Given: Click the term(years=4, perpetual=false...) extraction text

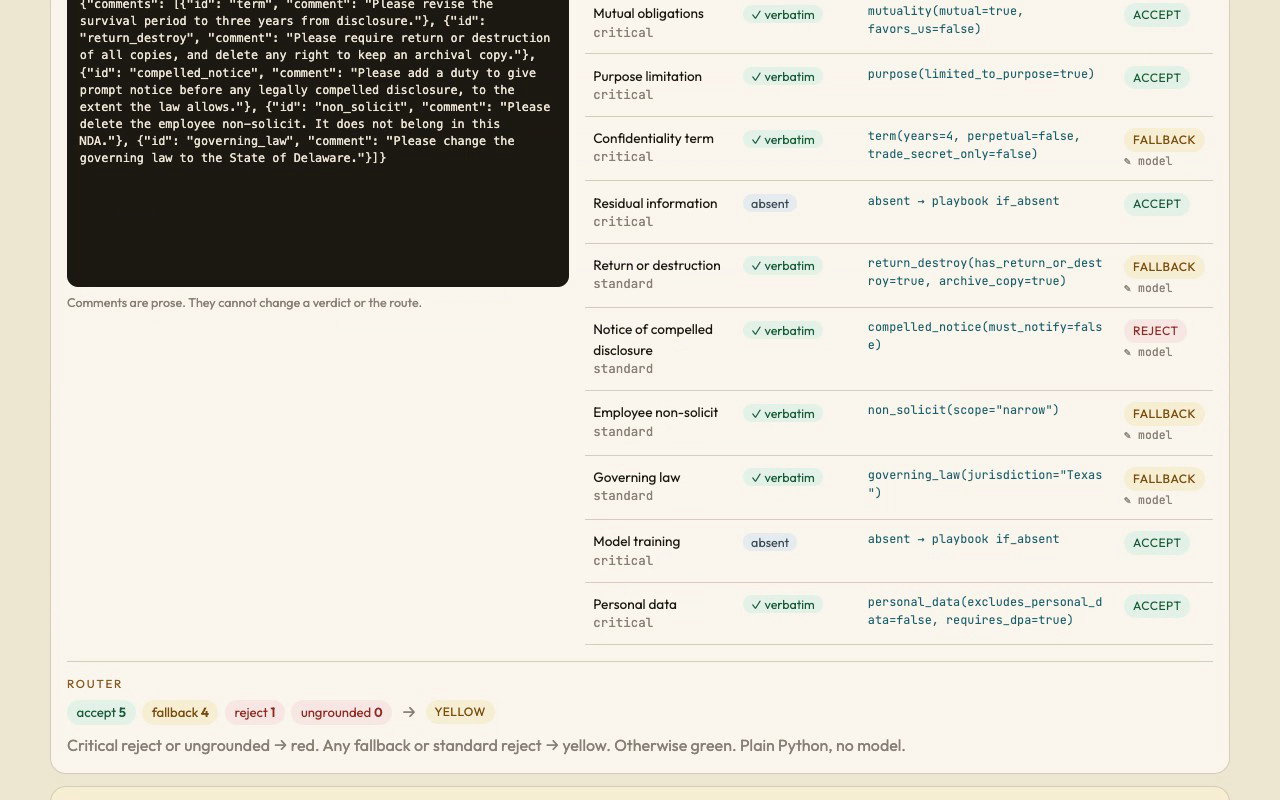Looking at the screenshot, I should [974, 145].
